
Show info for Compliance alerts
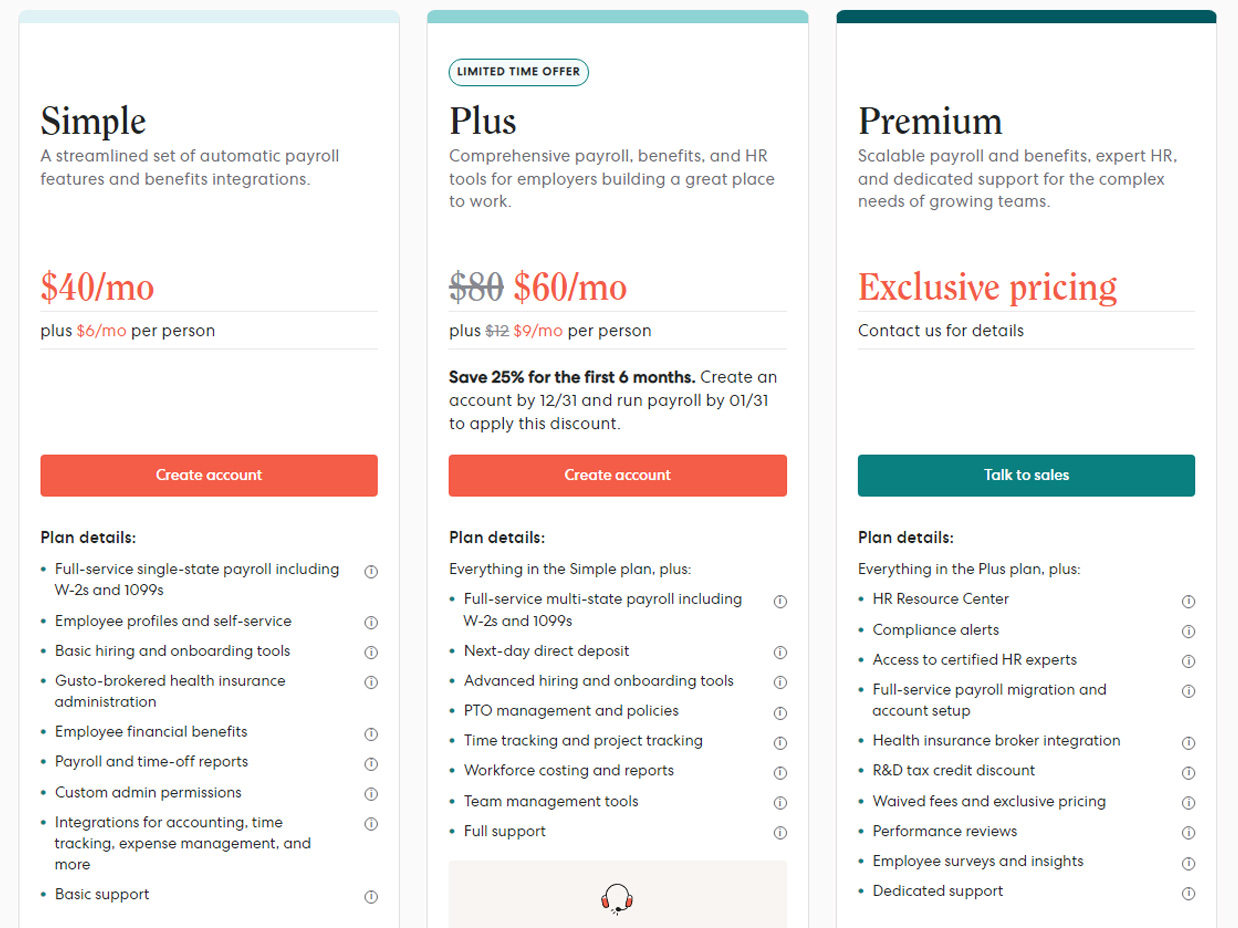pyautogui.click(x=1188, y=632)
